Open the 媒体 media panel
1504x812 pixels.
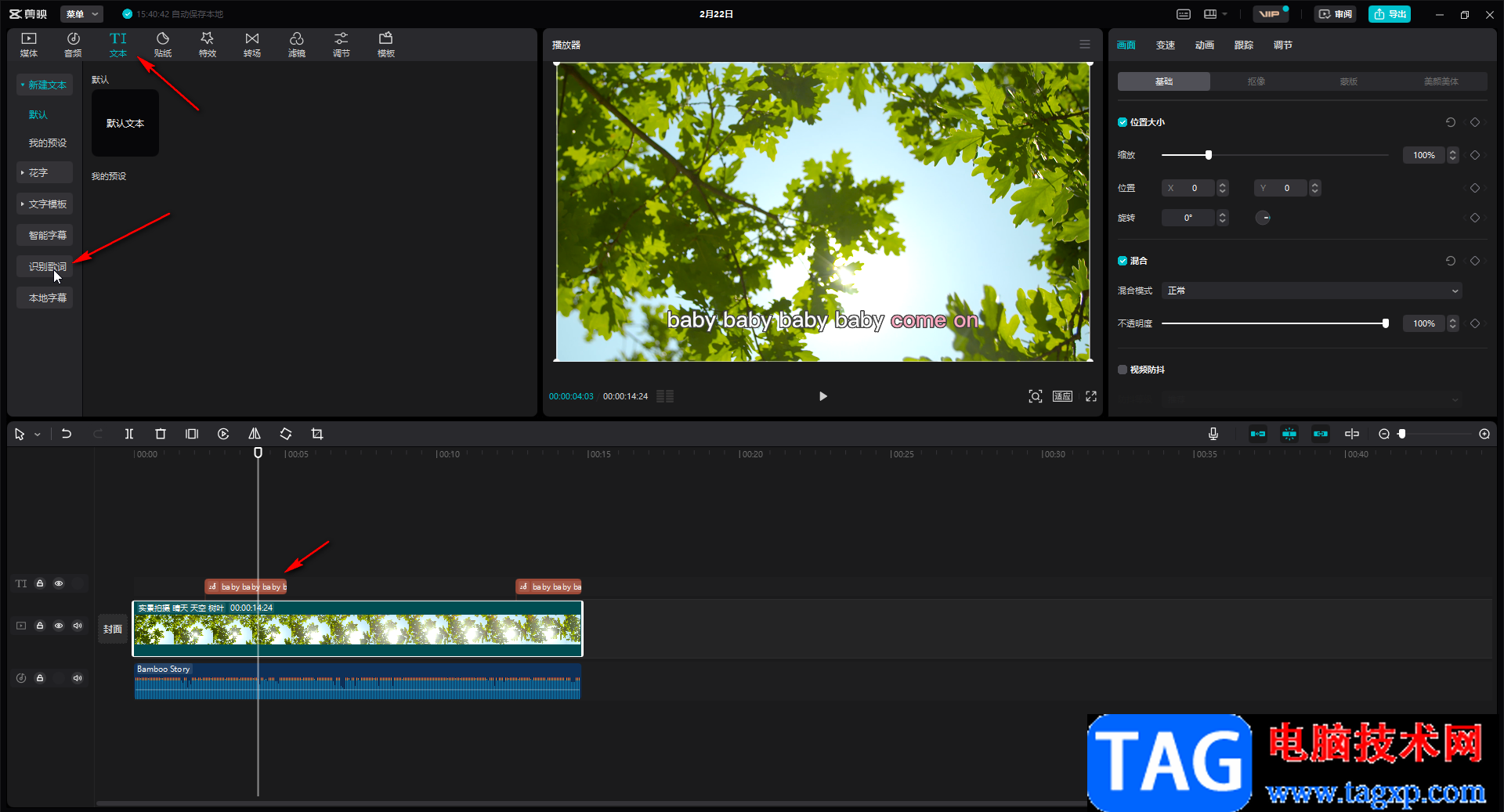click(x=29, y=45)
